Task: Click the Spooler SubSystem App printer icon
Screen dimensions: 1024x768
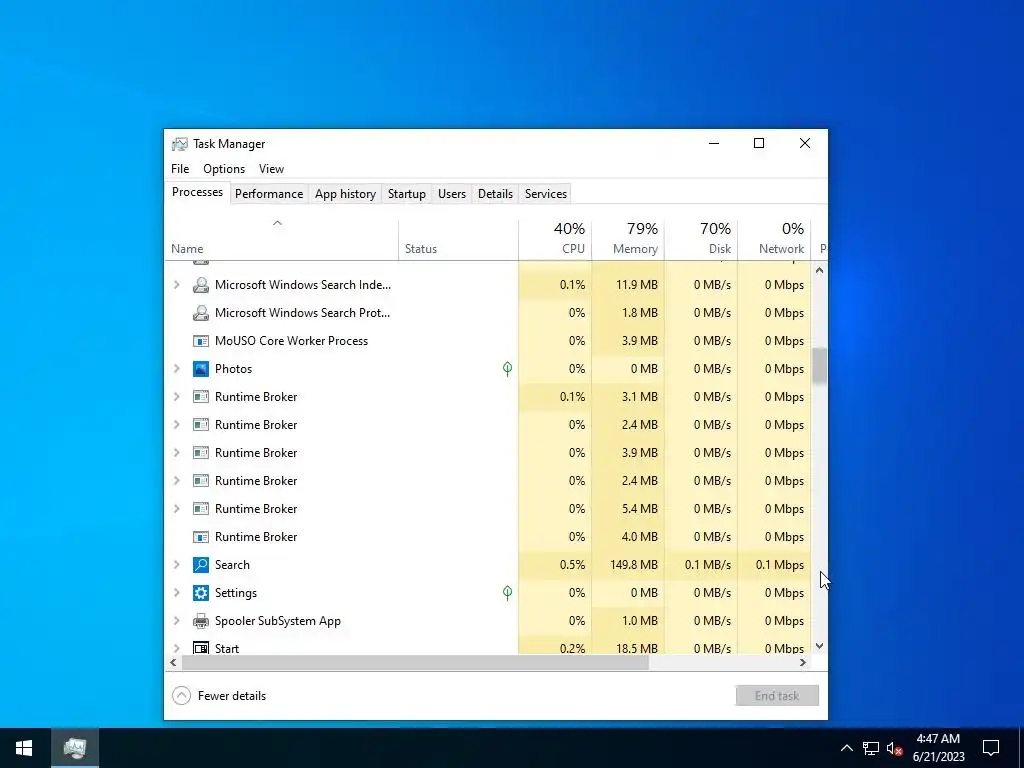Action: tap(200, 621)
